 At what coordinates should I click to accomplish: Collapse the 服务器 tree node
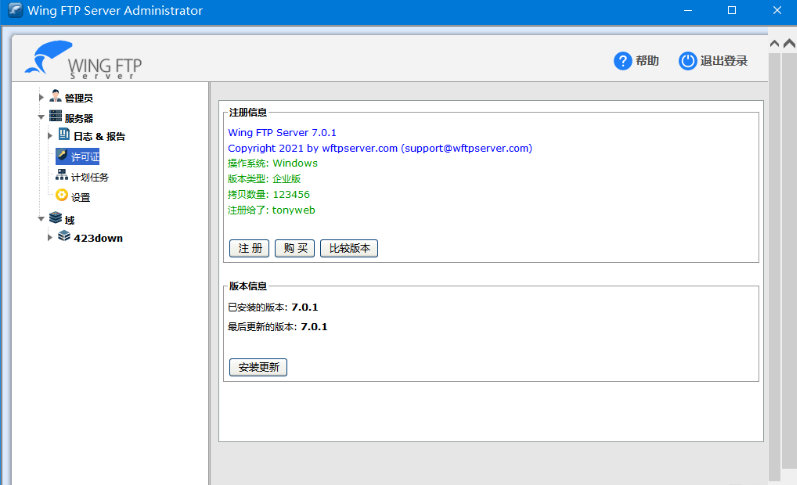tap(41, 117)
